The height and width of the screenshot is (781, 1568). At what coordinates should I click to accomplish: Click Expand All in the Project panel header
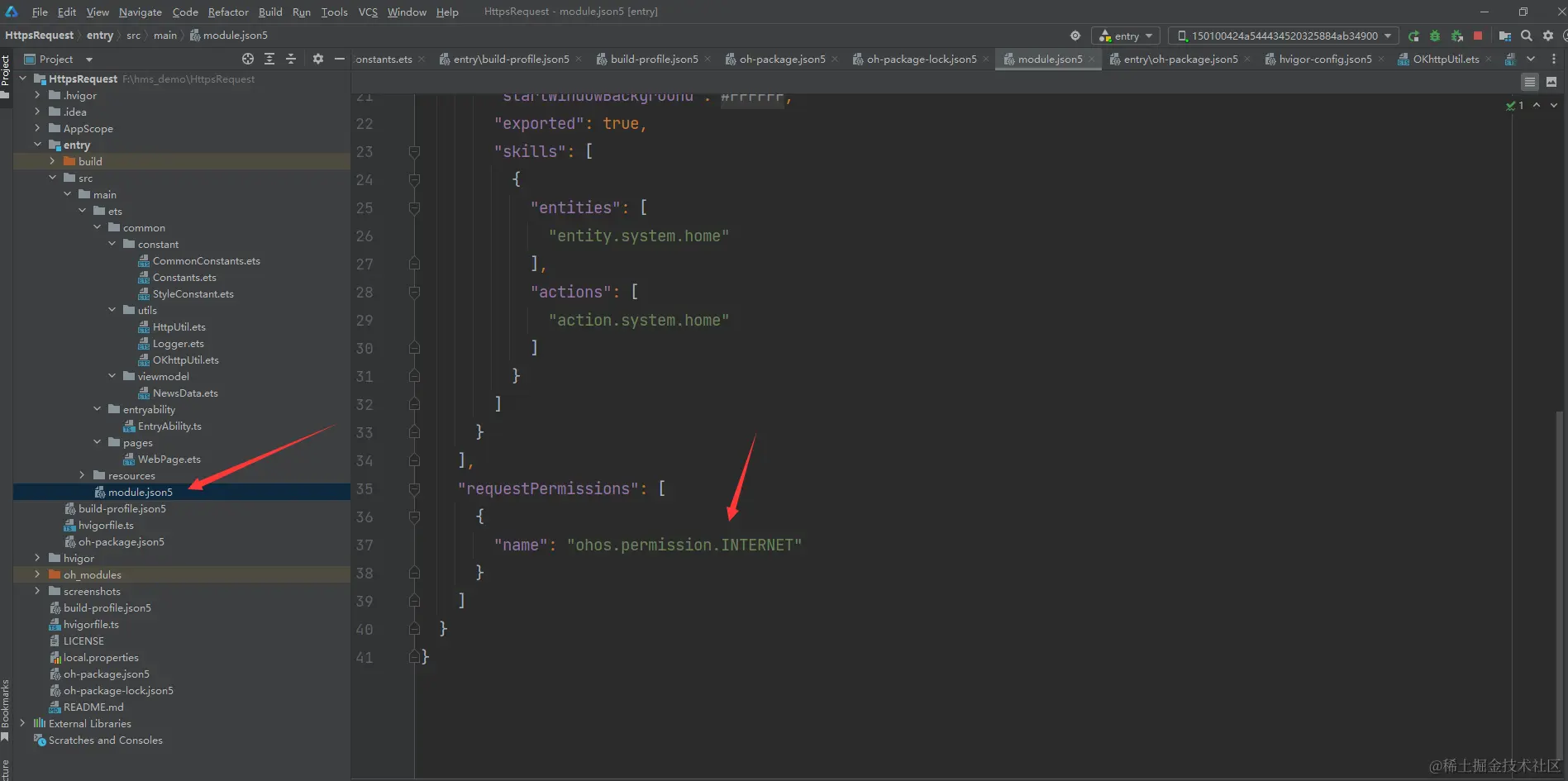[269, 59]
